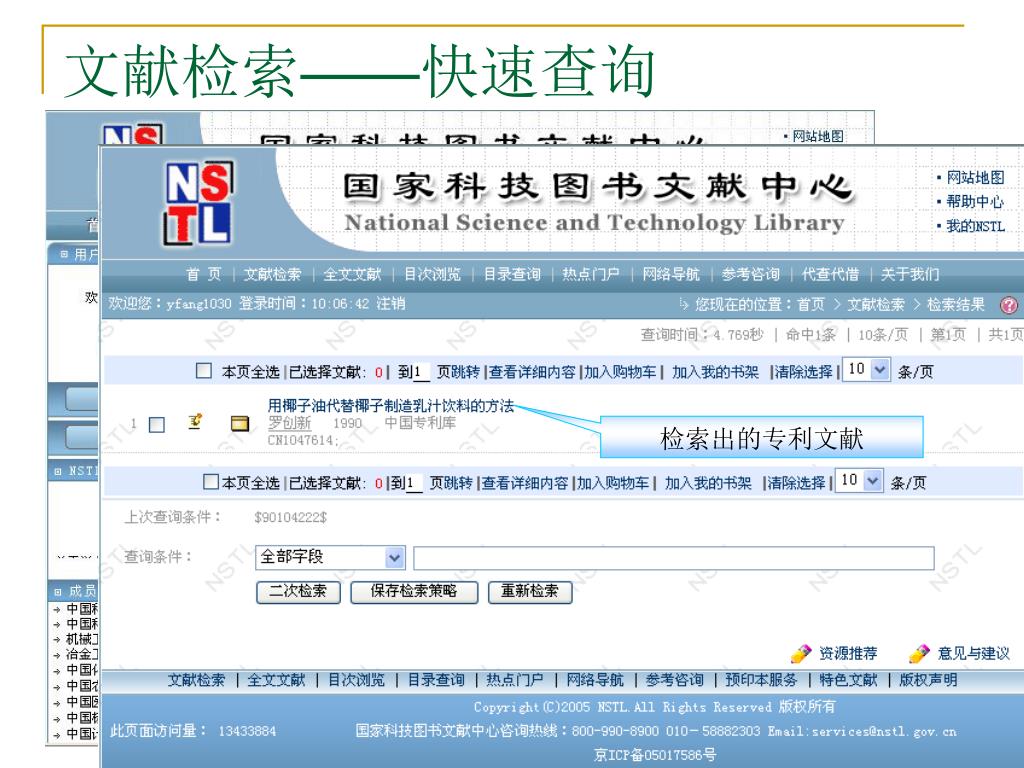Screen dimensions: 1024x768
Task: Open 目次浏览 in the main navigation bar
Action: [432, 274]
